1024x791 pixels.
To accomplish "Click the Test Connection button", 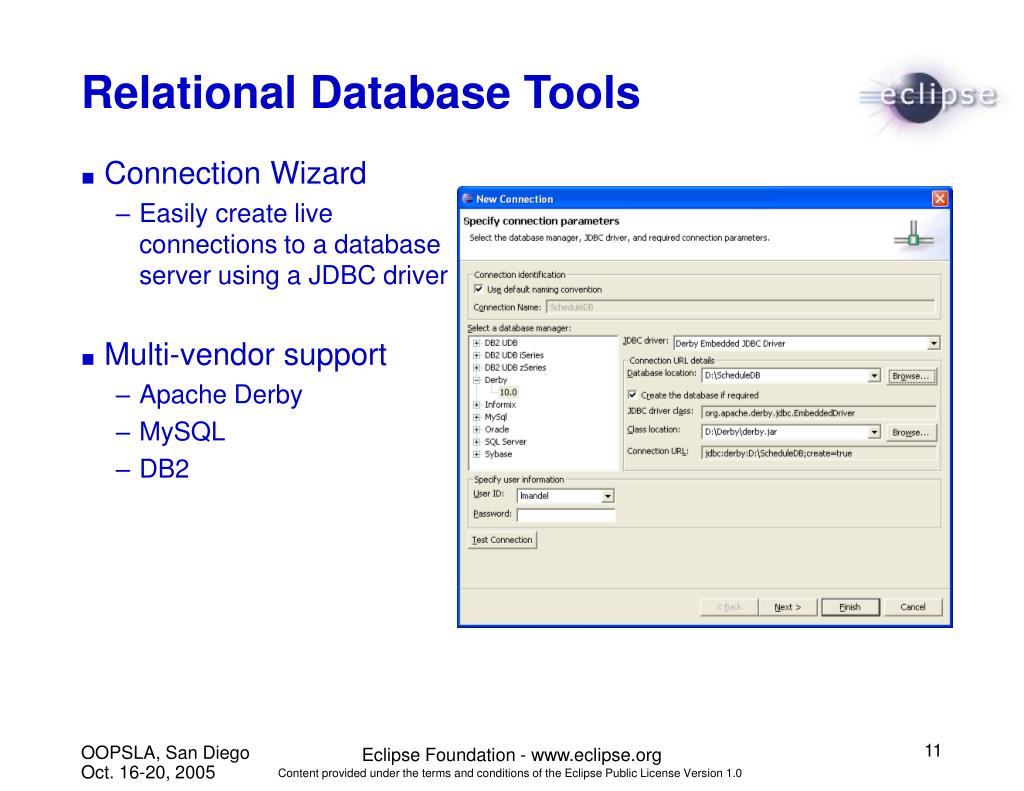I will coord(502,540).
